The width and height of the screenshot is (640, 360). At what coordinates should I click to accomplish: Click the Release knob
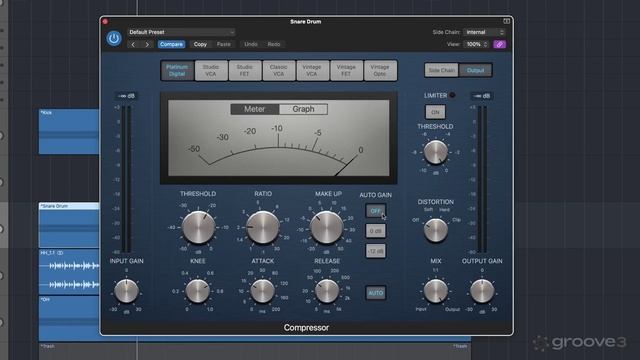[327, 291]
